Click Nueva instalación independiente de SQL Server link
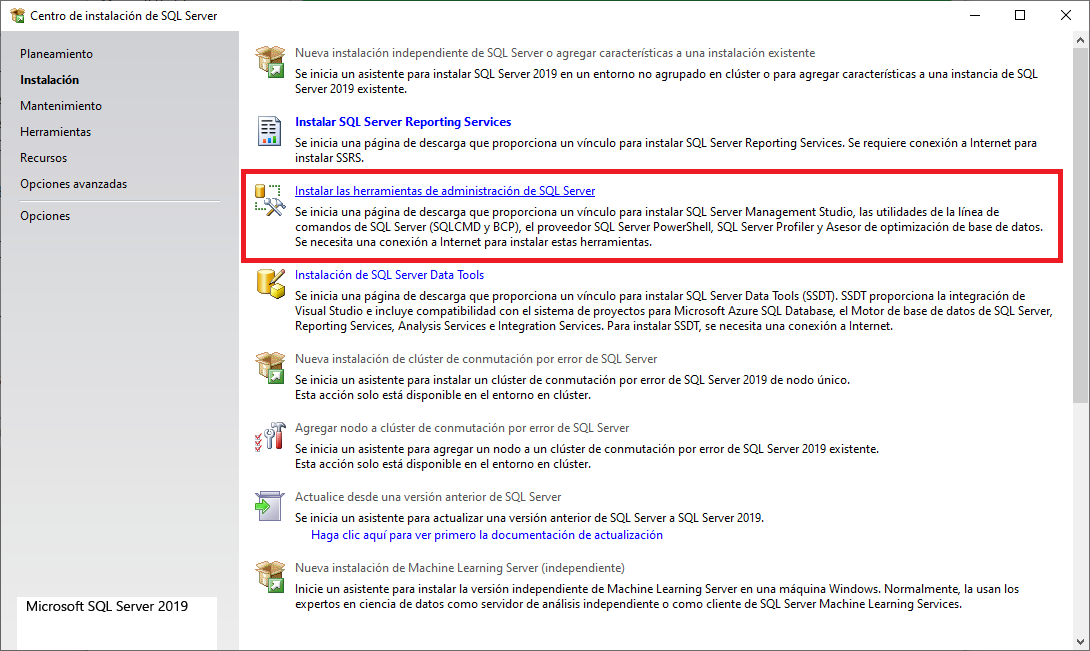 (555, 53)
